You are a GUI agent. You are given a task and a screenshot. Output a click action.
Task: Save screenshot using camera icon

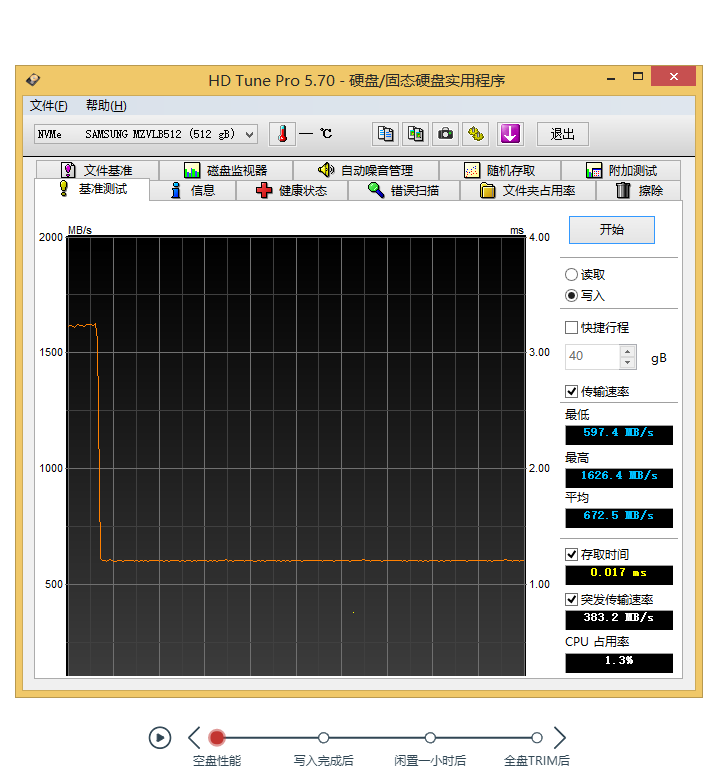445,134
